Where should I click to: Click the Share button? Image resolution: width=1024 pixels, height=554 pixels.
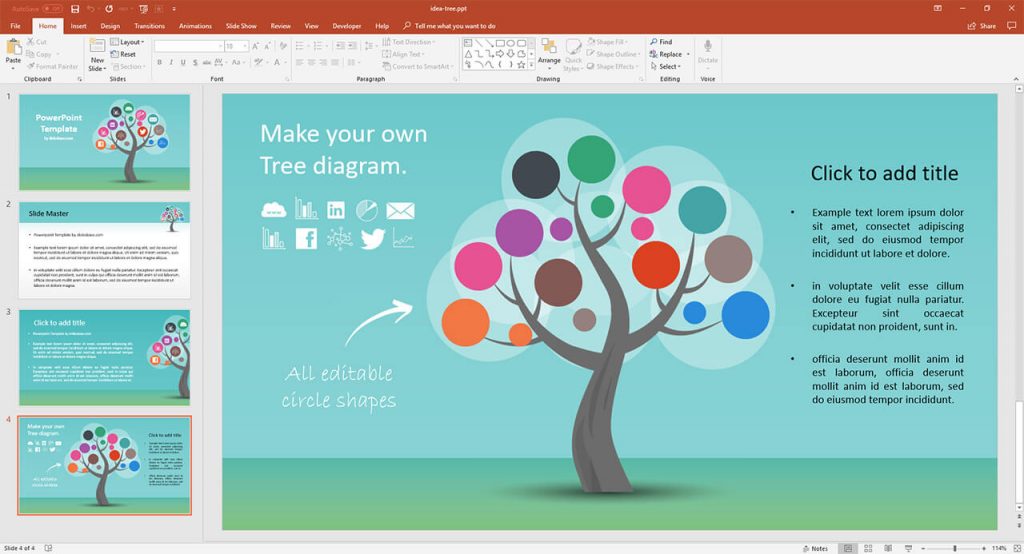(983, 26)
